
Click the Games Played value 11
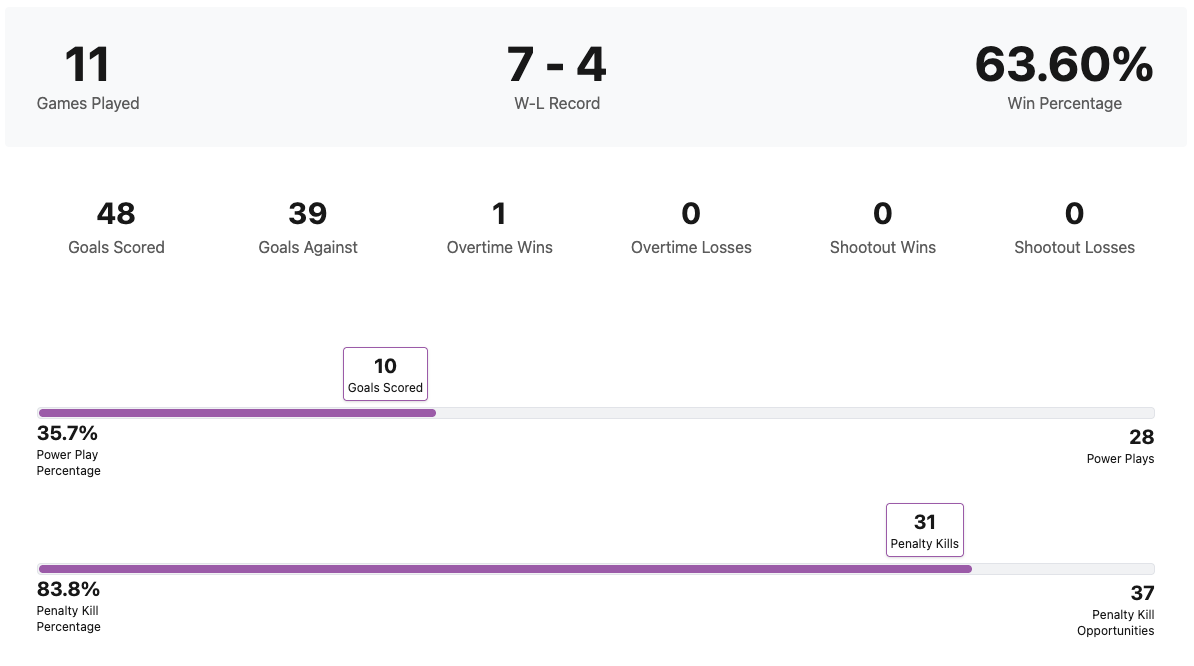point(87,65)
